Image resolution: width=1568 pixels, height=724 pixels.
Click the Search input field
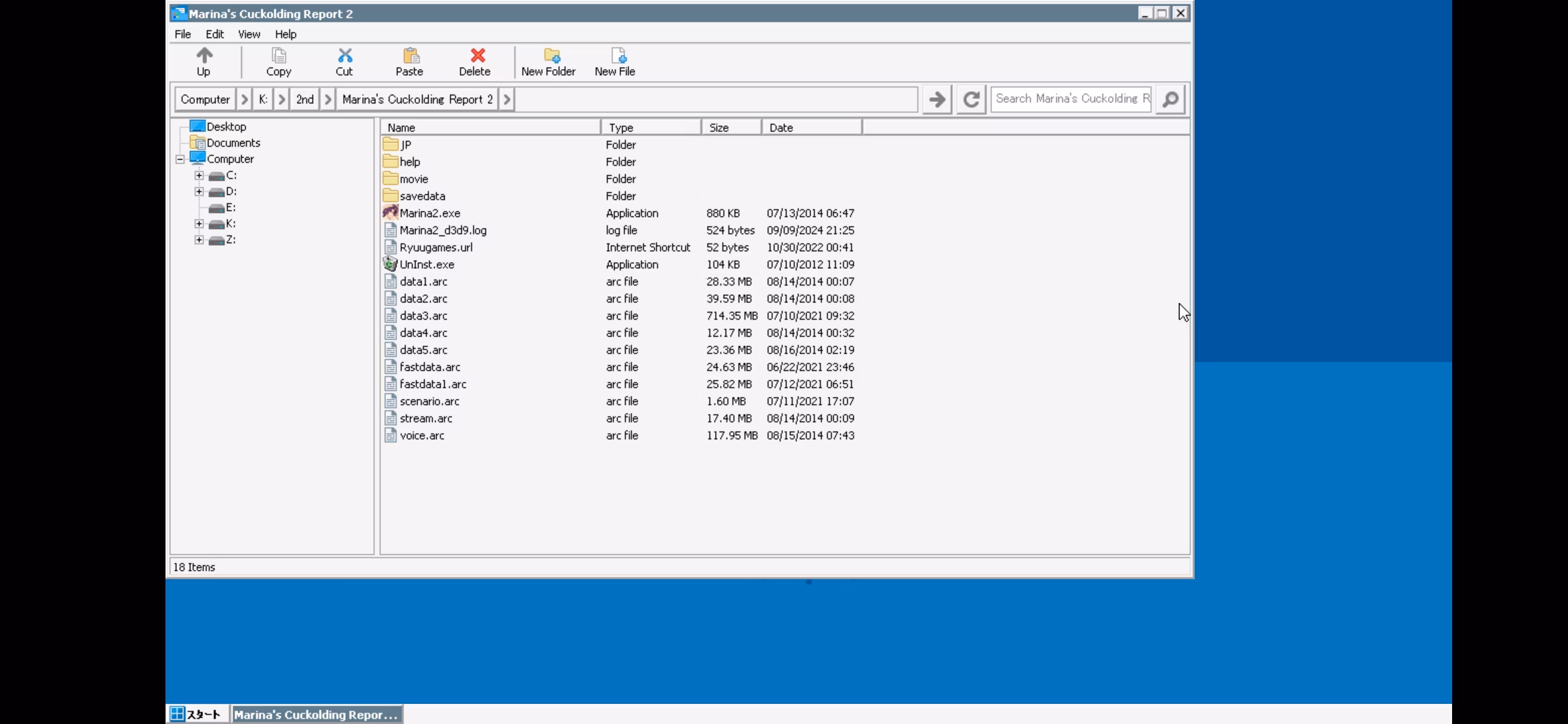click(x=1071, y=99)
